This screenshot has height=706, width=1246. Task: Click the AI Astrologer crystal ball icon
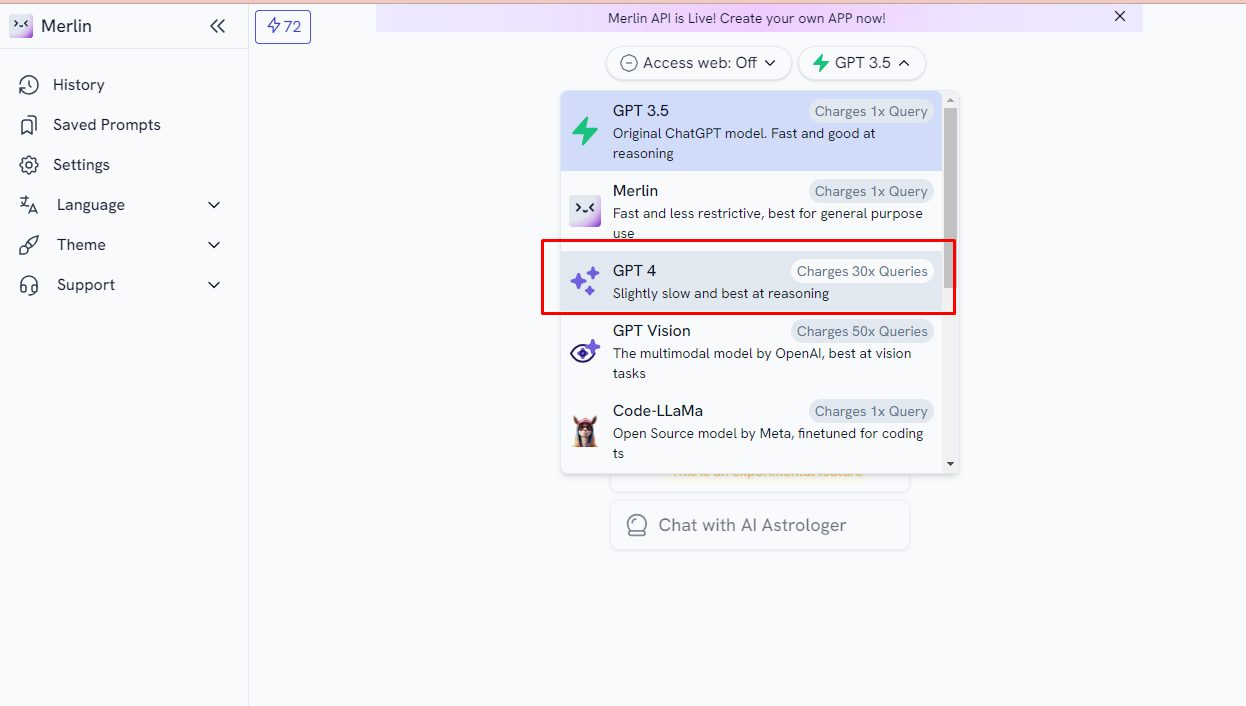tap(637, 525)
